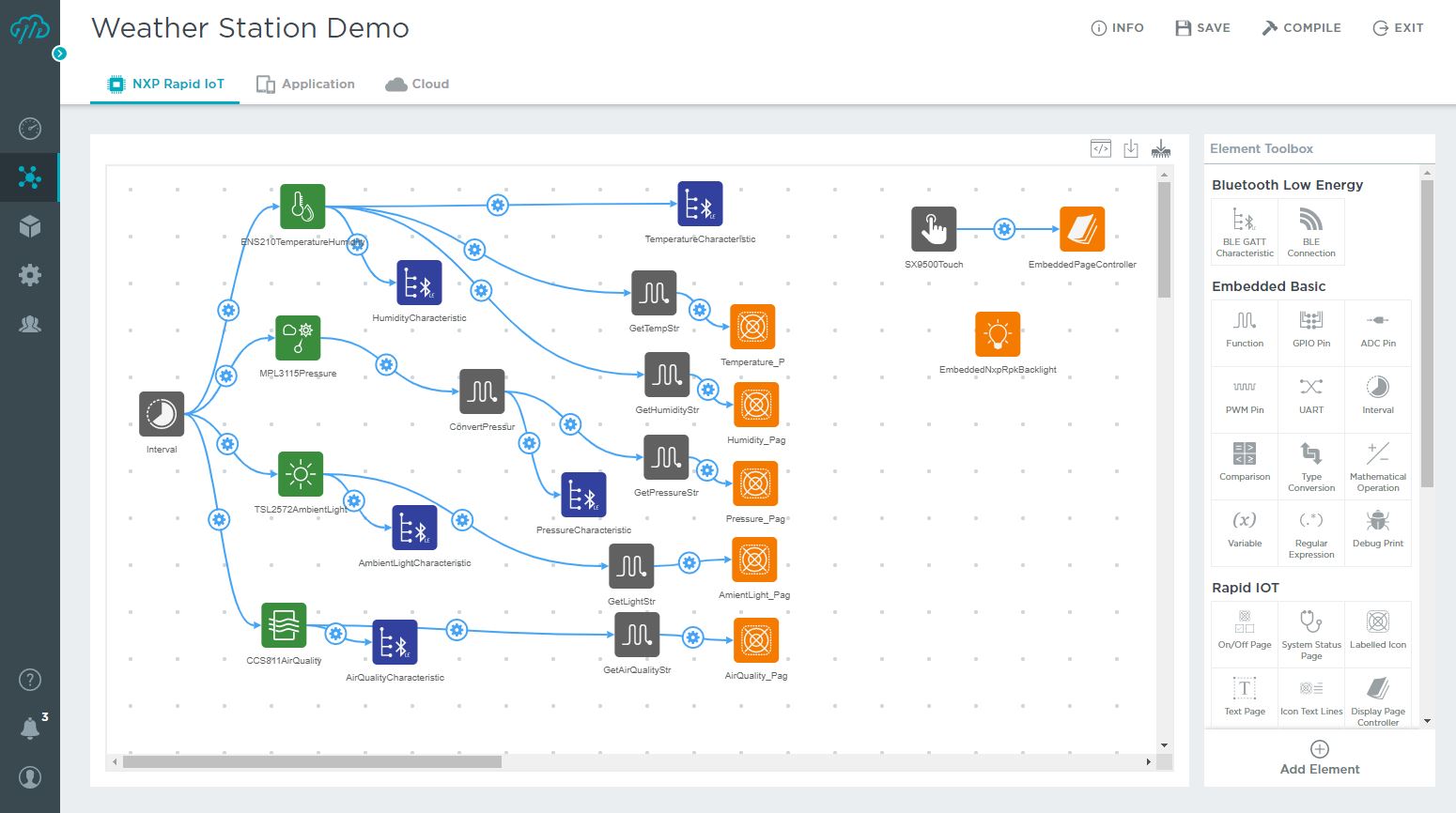Open the Cloud tab
Screen dimensions: 1456x813
[x=417, y=84]
